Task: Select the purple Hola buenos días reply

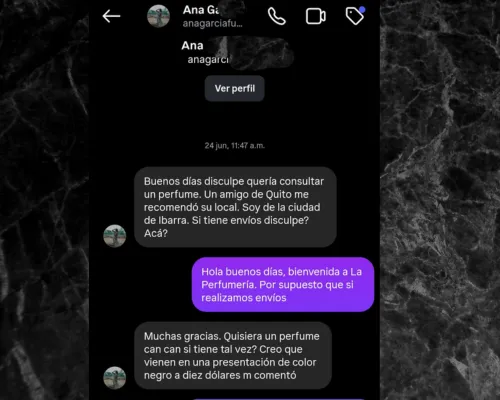Action: click(283, 284)
